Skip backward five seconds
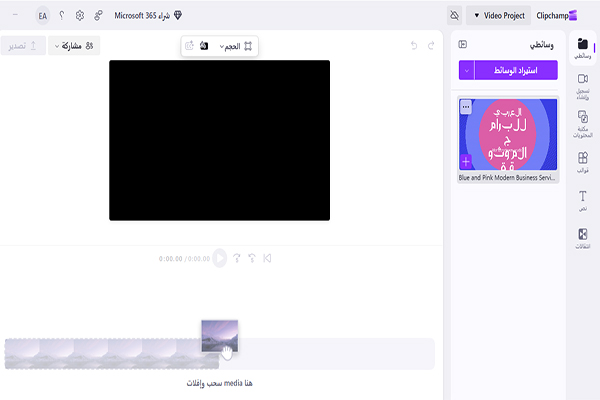 click(x=252, y=258)
